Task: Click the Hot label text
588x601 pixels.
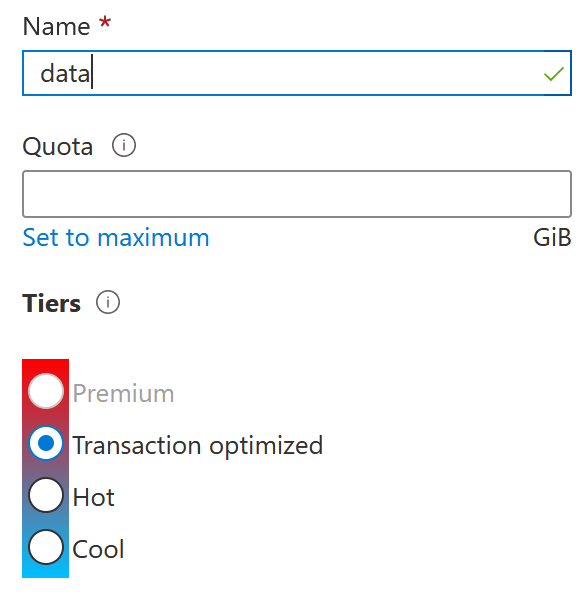Action: coord(94,497)
